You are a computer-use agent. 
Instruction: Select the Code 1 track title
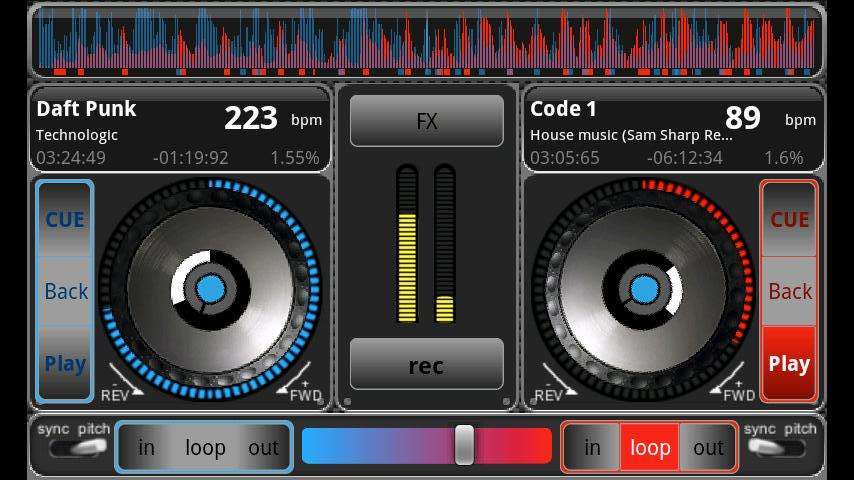tap(563, 109)
